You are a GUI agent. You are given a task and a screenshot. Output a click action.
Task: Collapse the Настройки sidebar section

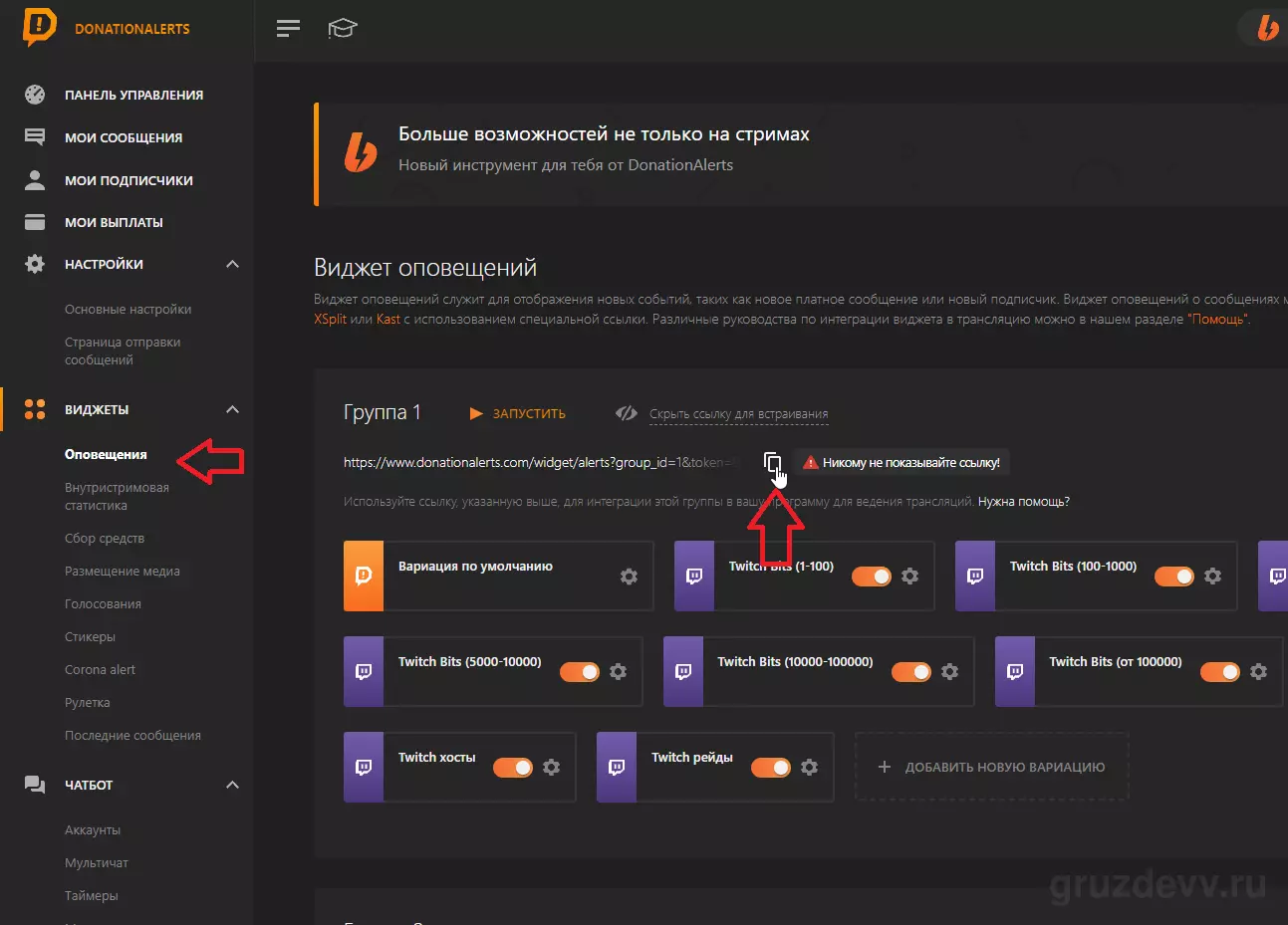(232, 264)
